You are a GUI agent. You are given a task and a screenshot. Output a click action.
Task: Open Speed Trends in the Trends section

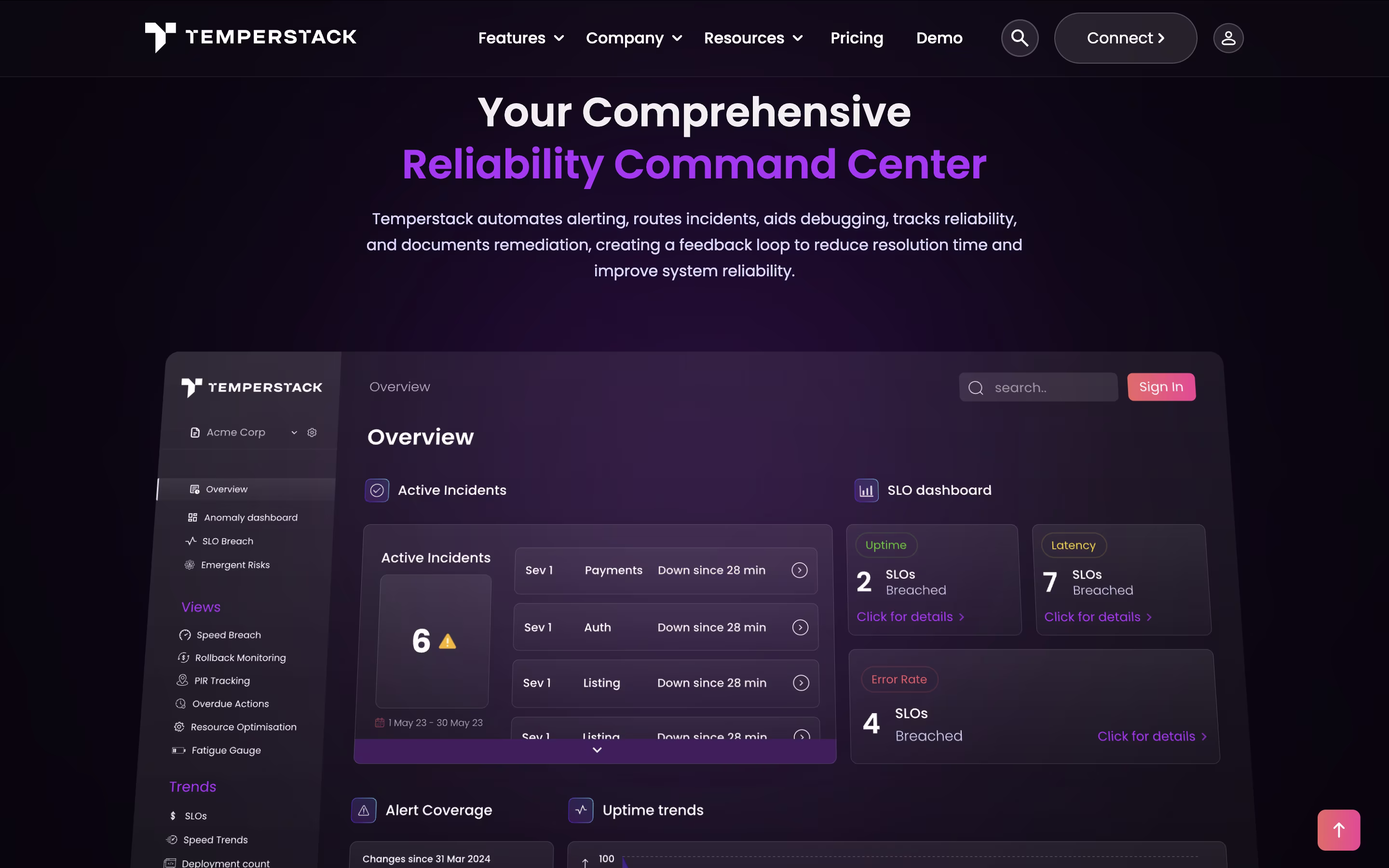click(215, 840)
